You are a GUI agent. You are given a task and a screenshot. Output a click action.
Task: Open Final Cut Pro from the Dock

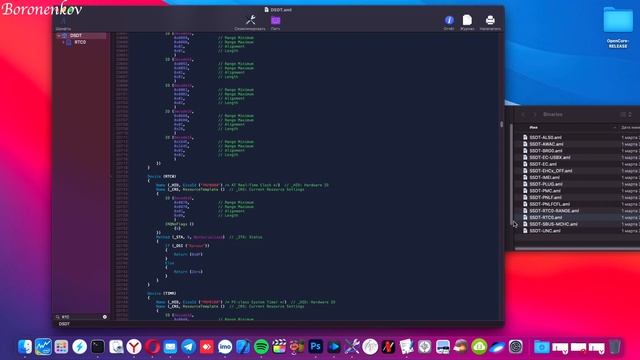click(x=279, y=347)
